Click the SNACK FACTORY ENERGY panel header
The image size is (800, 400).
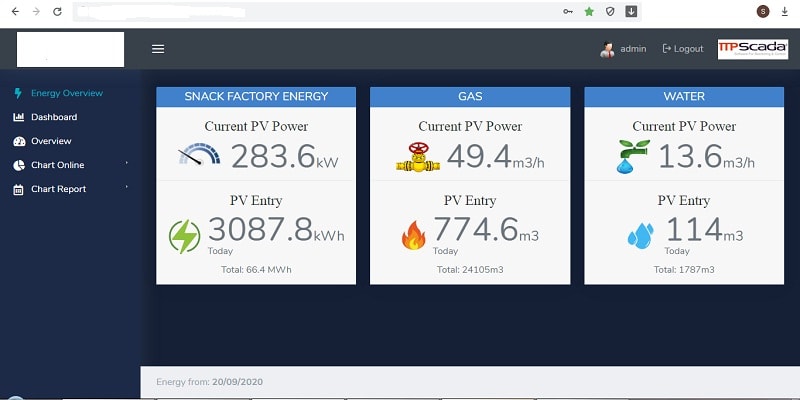[x=256, y=97]
